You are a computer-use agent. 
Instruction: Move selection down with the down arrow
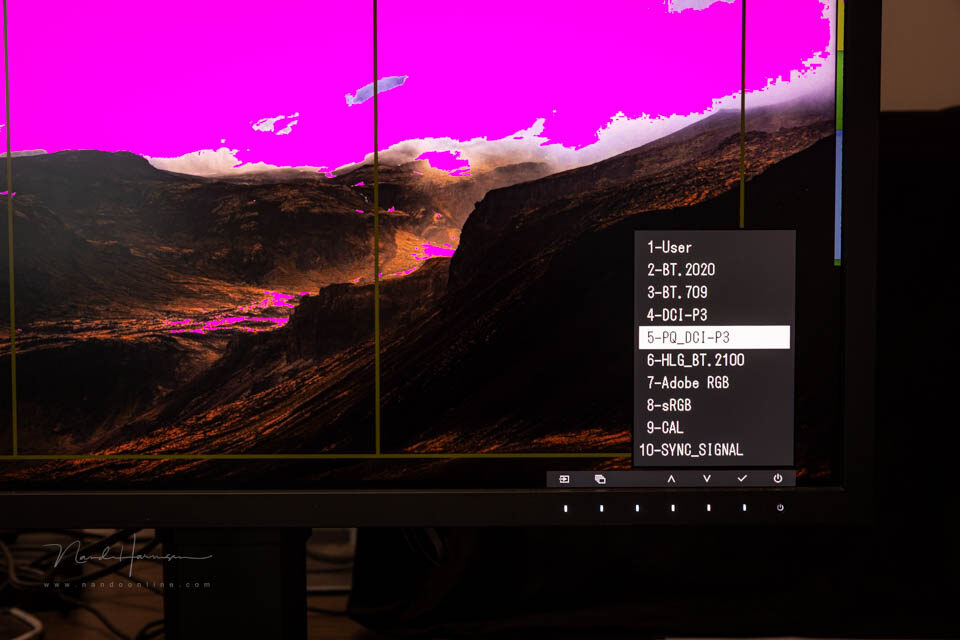coord(707,479)
